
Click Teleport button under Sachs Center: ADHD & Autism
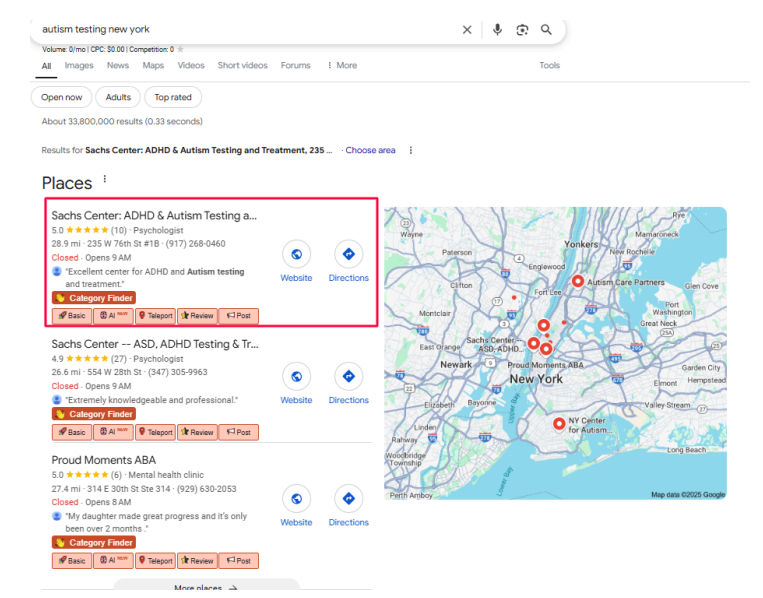click(156, 316)
